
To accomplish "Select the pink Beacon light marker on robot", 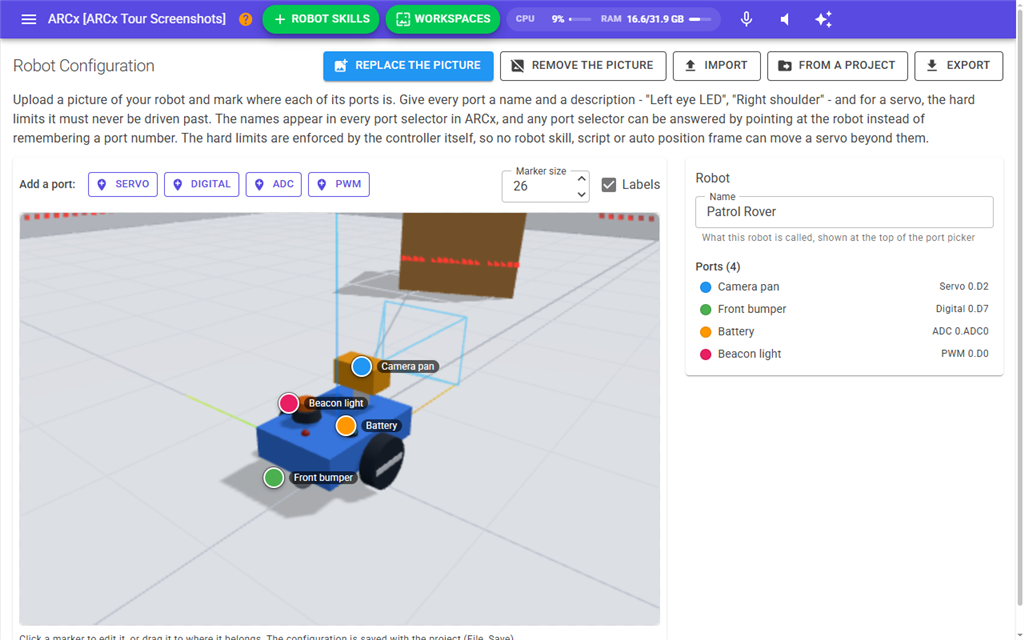I will [289, 403].
